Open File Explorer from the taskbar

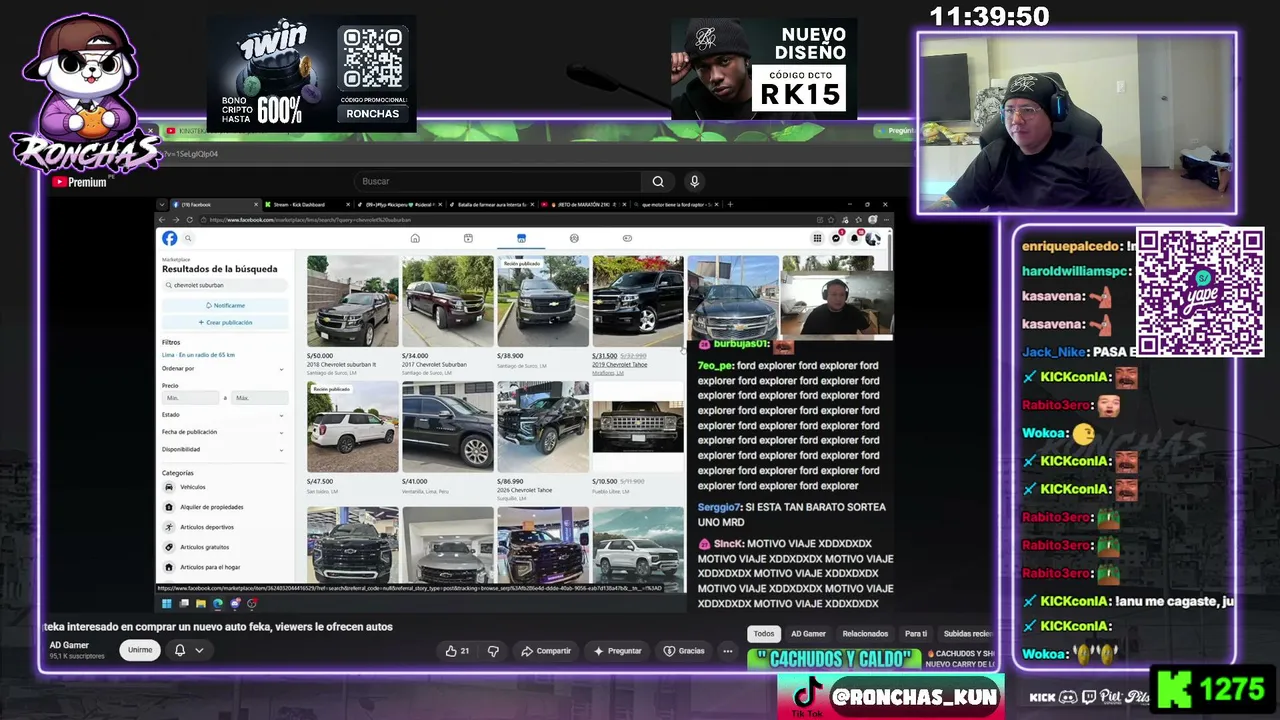click(x=200, y=603)
